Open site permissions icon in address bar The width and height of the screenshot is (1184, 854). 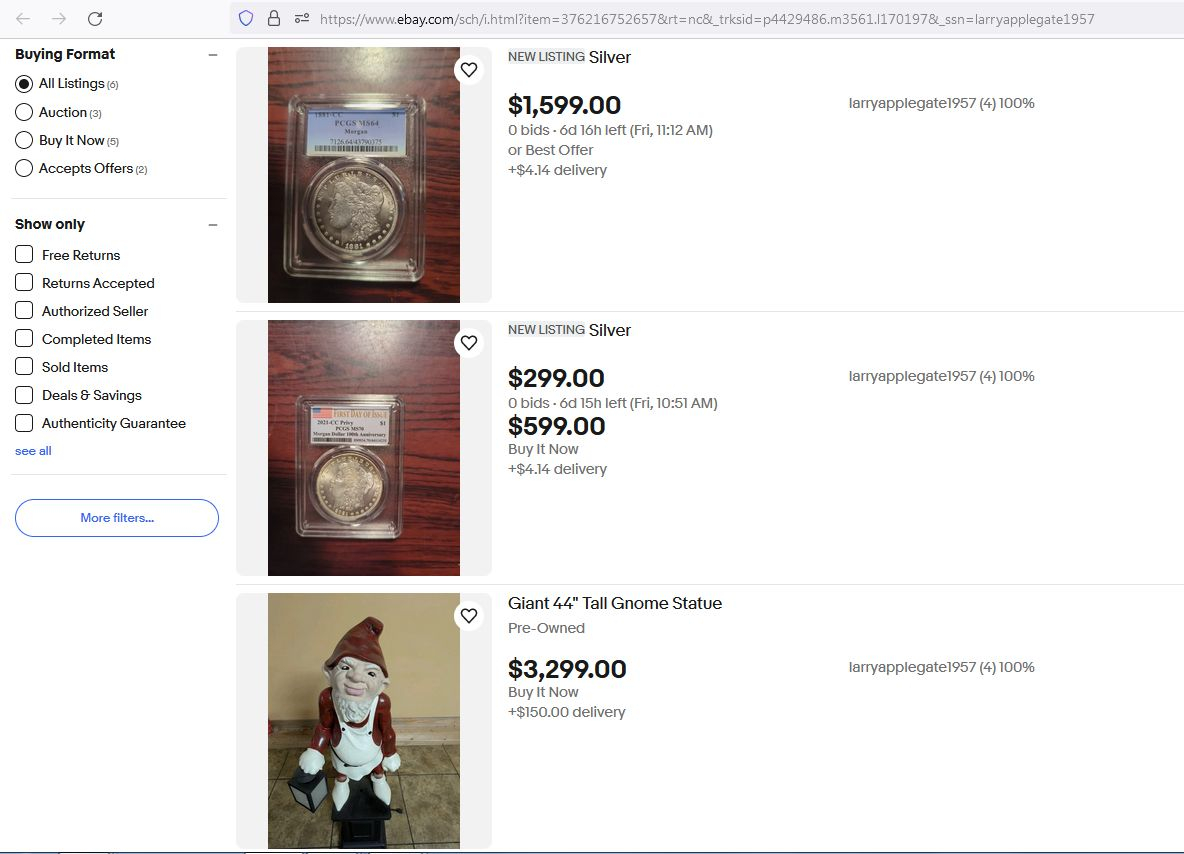pyautogui.click(x=302, y=19)
